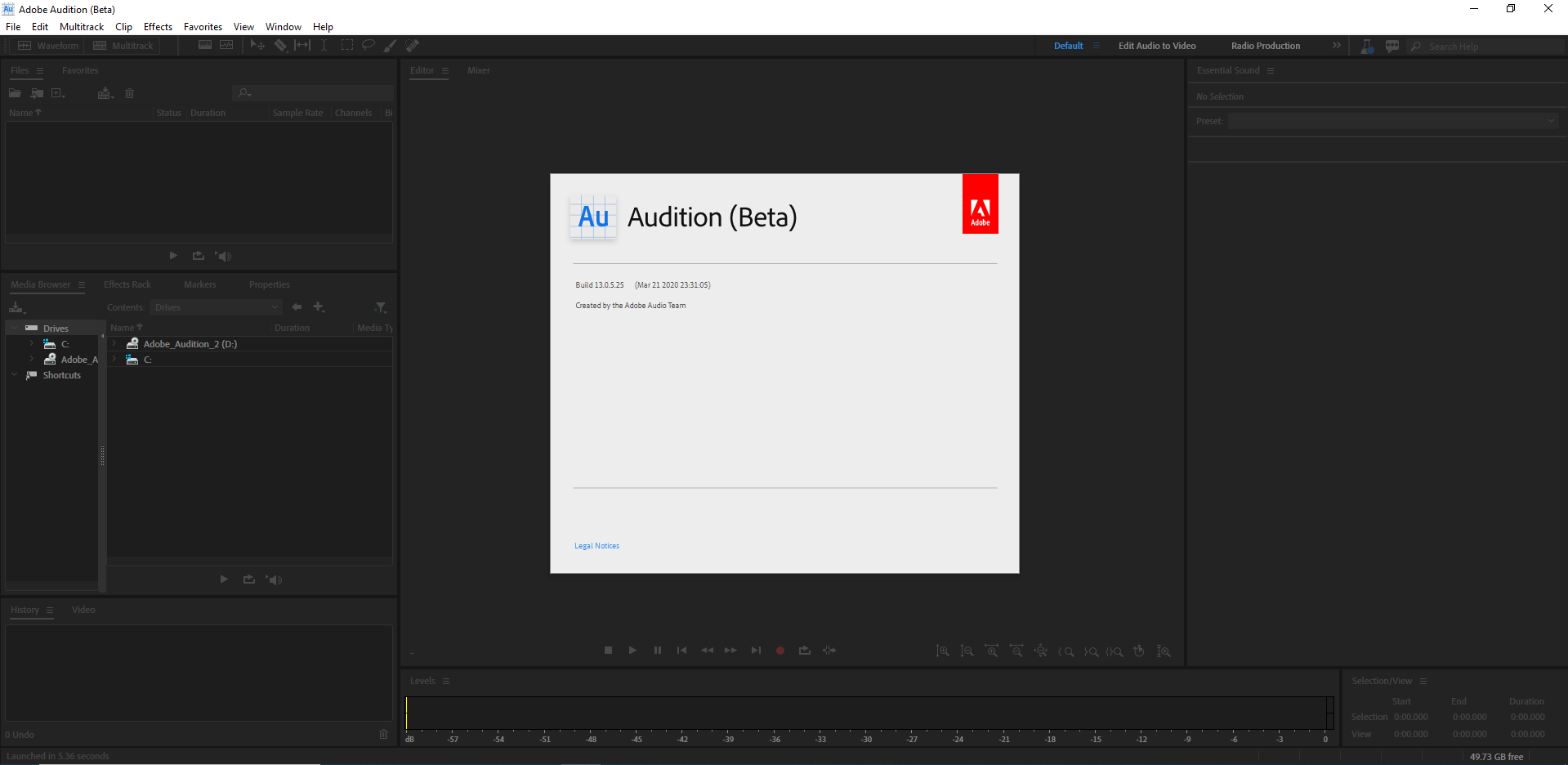Switch to Video tab
The image size is (1568, 765).
pyautogui.click(x=83, y=610)
